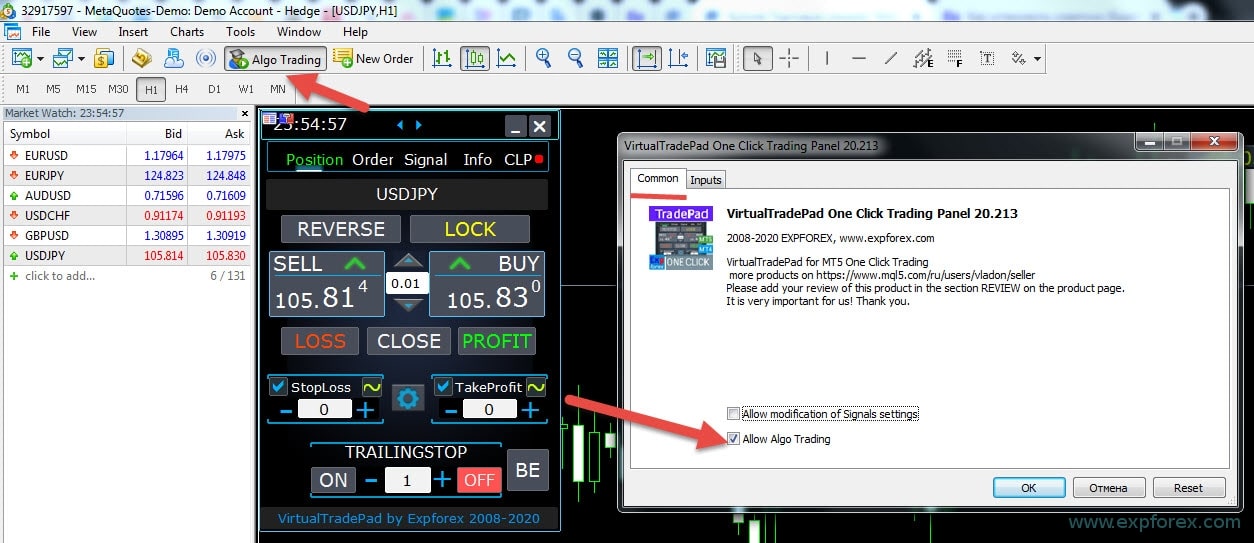Toggle chart auto scroll icon
This screenshot has width=1254, height=543.
tap(647, 59)
